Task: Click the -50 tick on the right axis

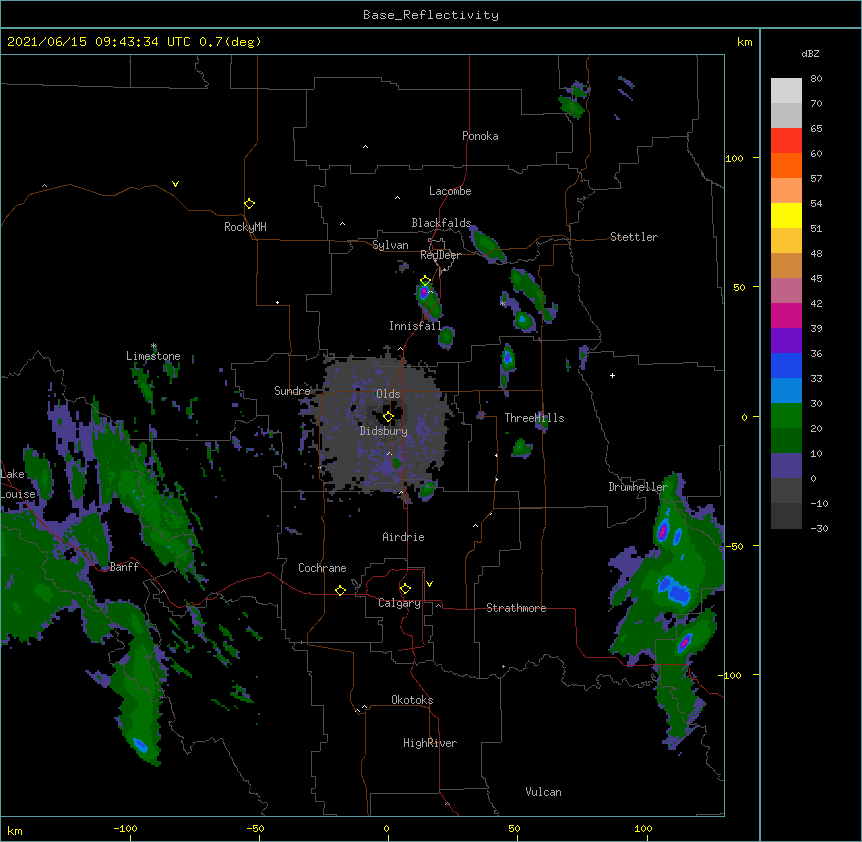Action: [x=734, y=546]
